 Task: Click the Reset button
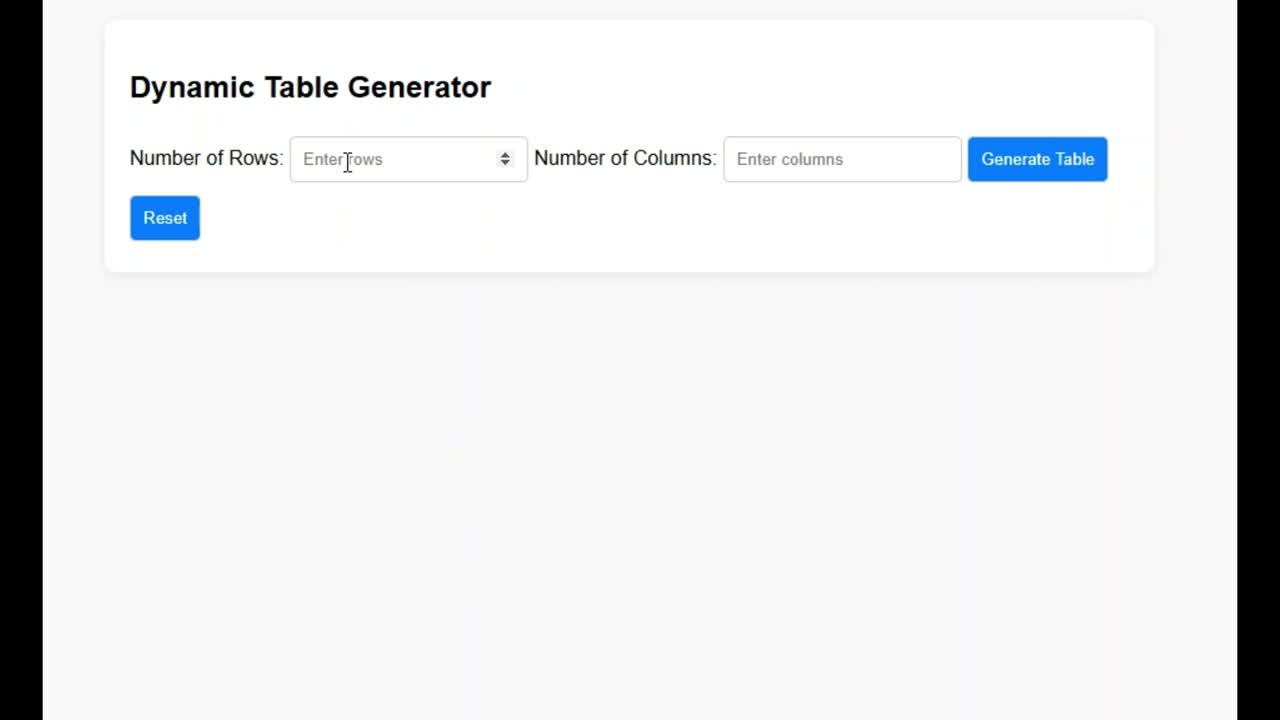[165, 218]
